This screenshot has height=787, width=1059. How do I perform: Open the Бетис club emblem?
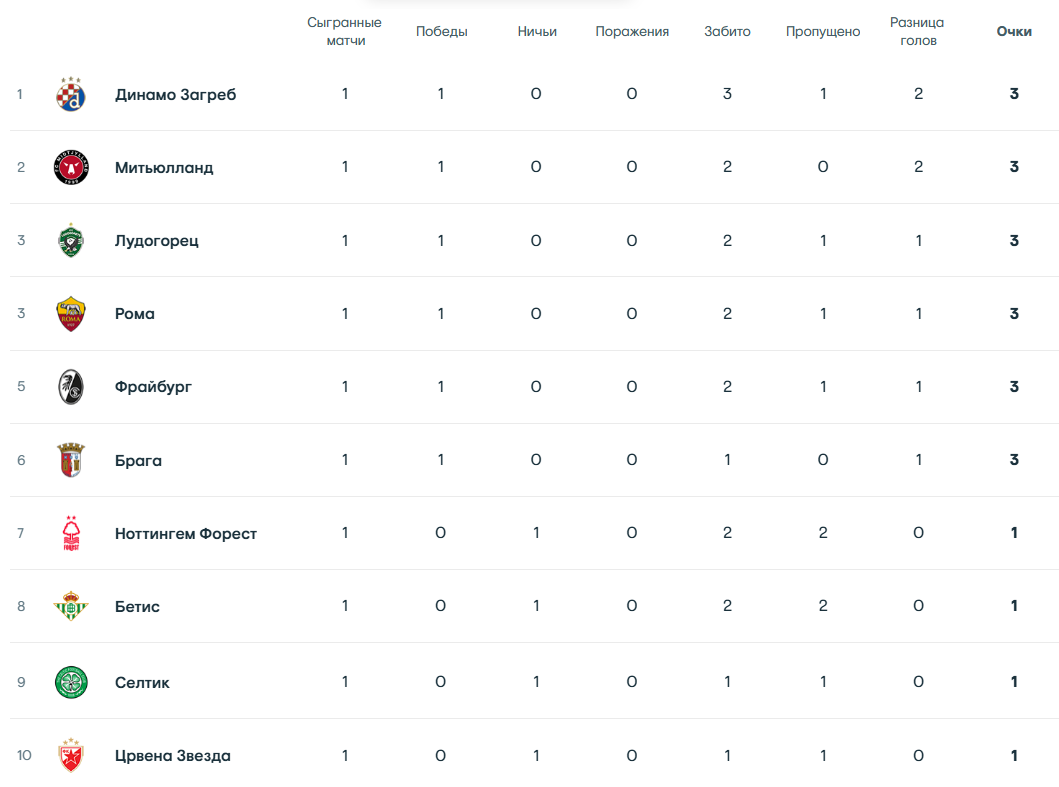[x=71, y=606]
